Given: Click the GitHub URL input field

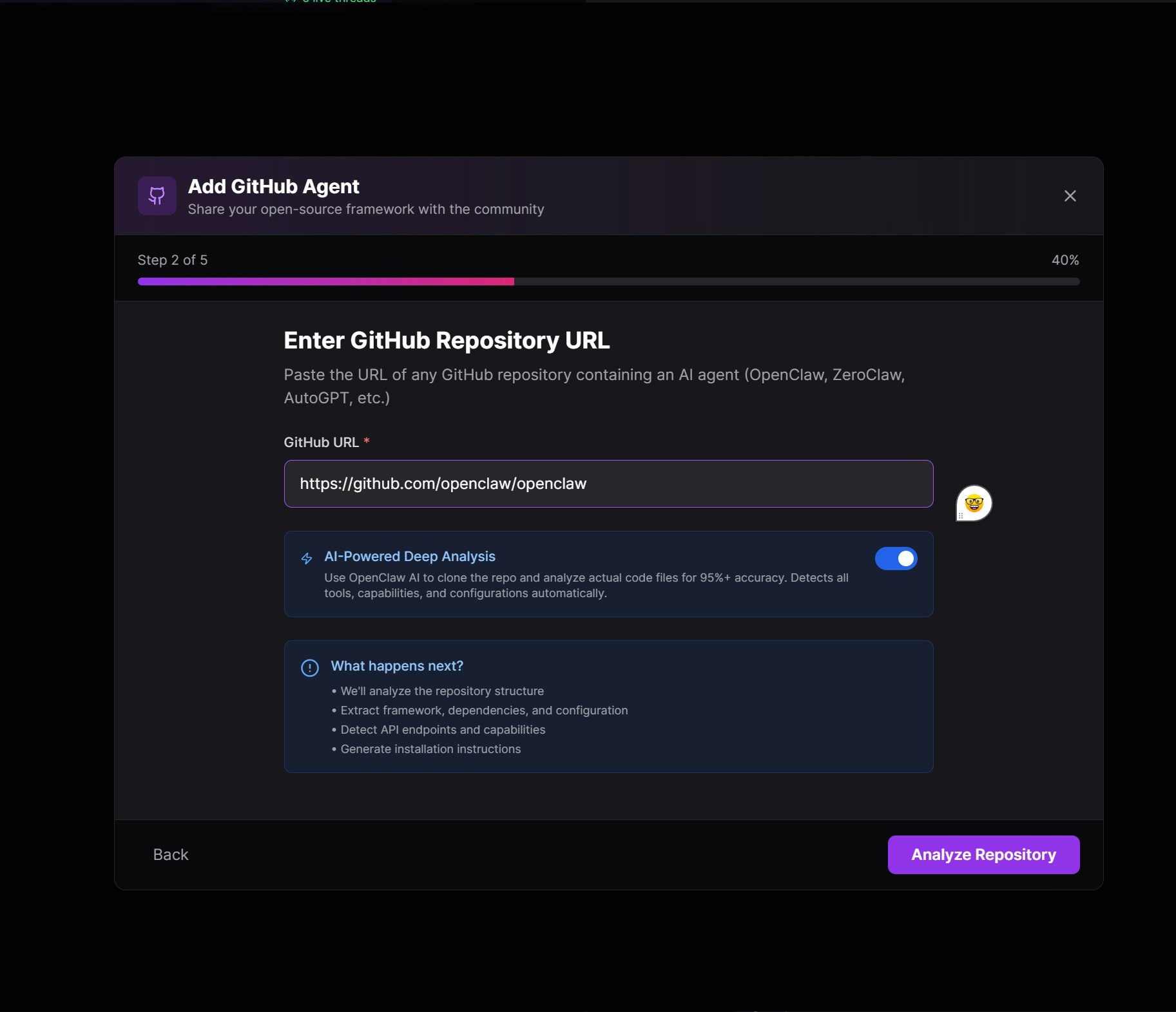Looking at the screenshot, I should tap(608, 484).
